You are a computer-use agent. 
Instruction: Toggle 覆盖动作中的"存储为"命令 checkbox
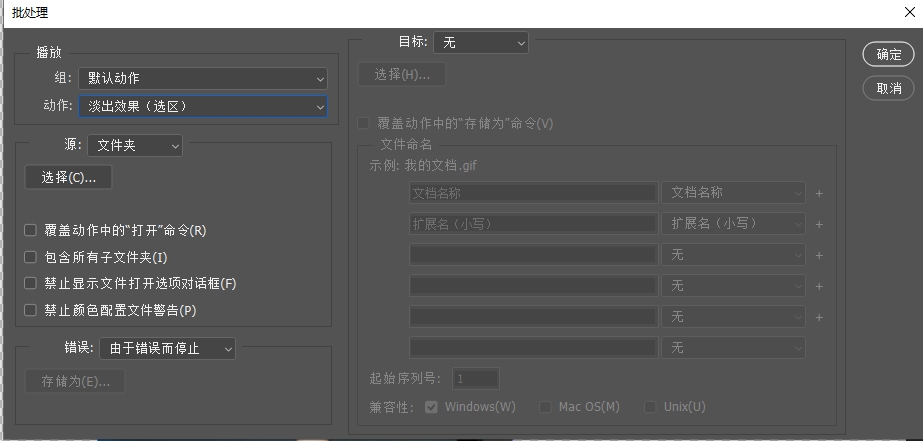pyautogui.click(x=364, y=124)
